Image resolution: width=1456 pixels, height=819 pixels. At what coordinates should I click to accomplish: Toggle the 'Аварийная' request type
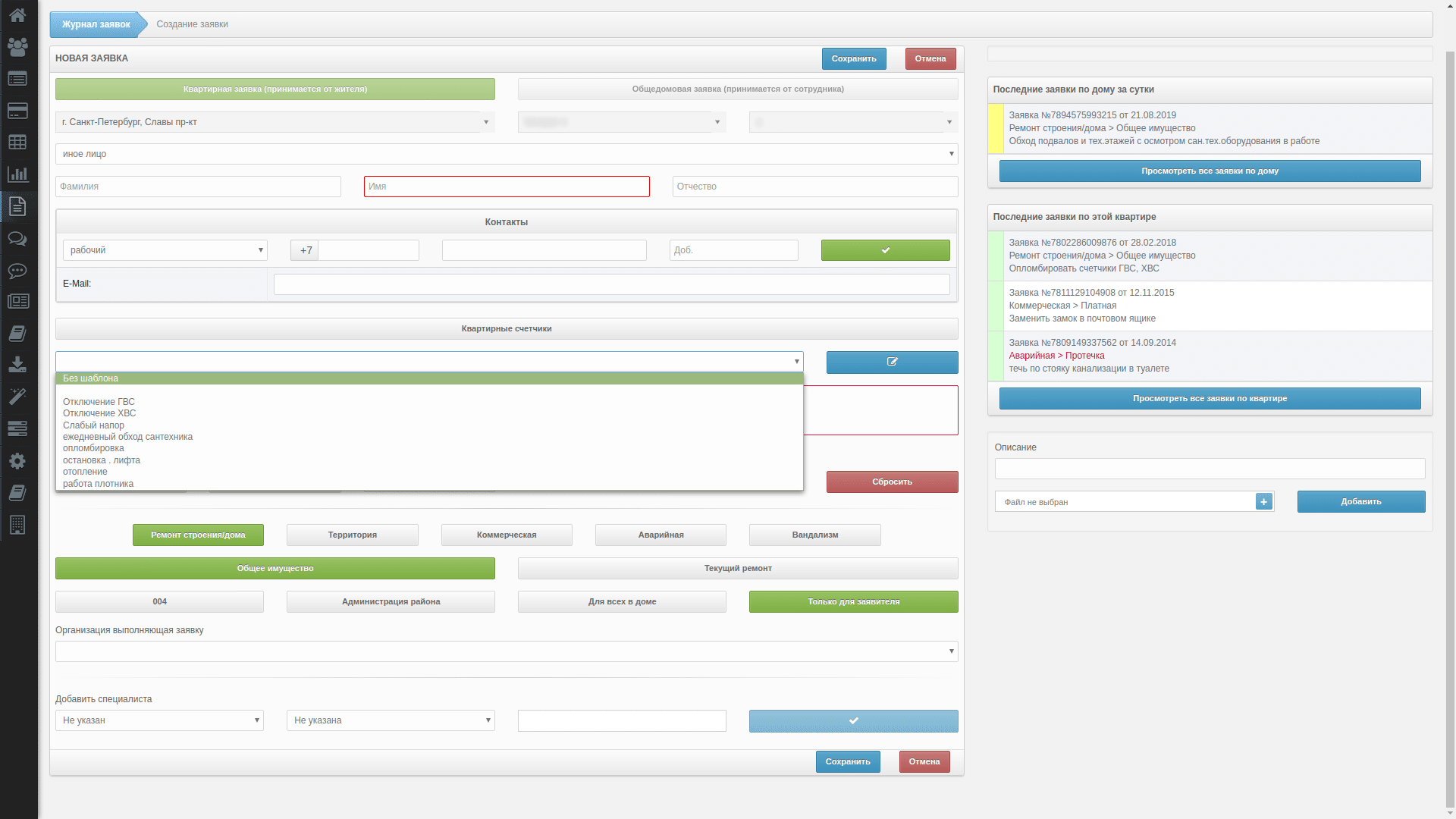click(661, 535)
